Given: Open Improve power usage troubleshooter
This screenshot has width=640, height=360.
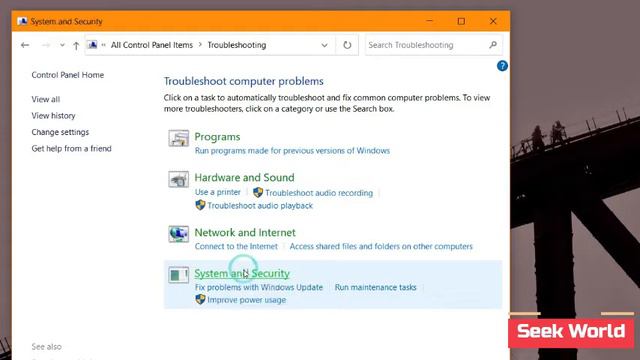Looking at the screenshot, I should [247, 300].
